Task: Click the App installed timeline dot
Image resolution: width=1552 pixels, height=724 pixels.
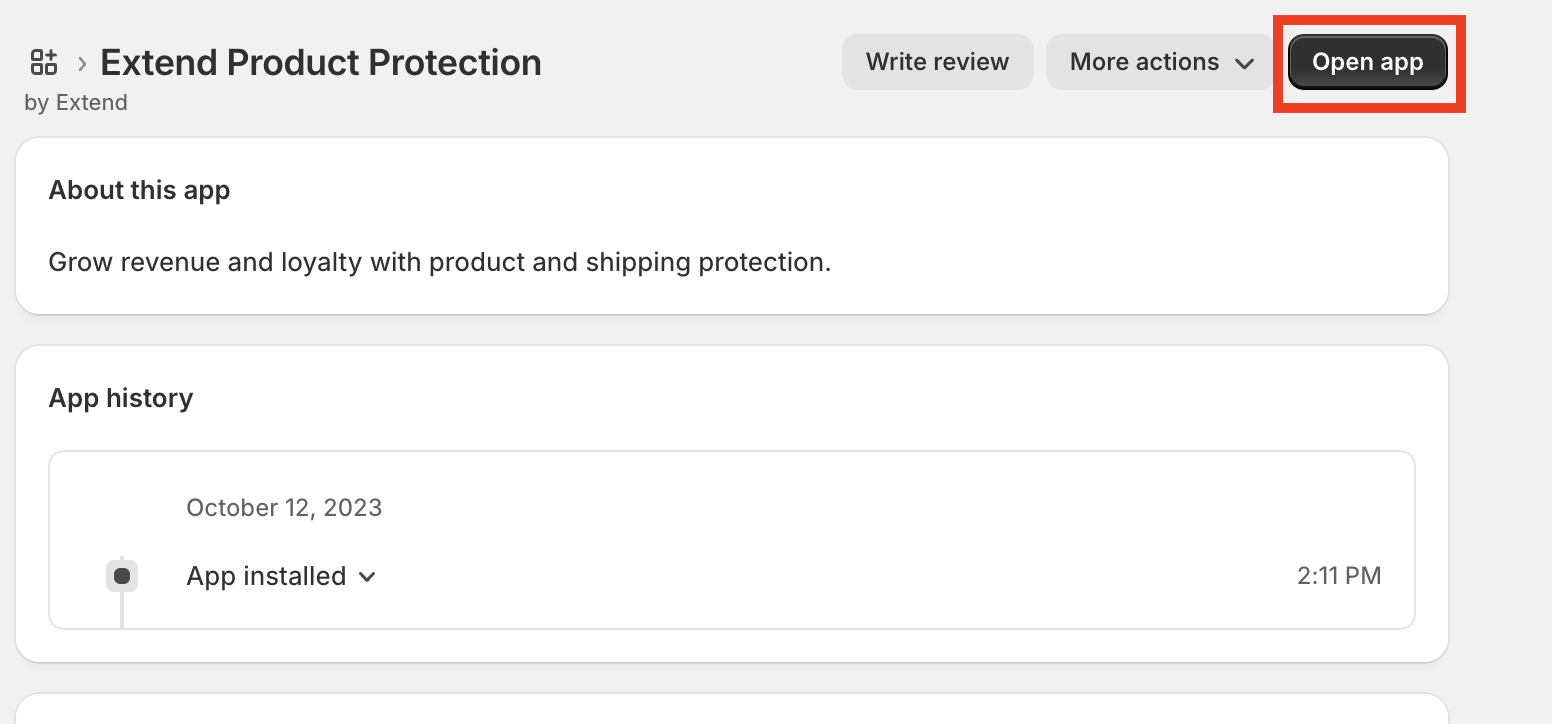Action: (x=122, y=576)
